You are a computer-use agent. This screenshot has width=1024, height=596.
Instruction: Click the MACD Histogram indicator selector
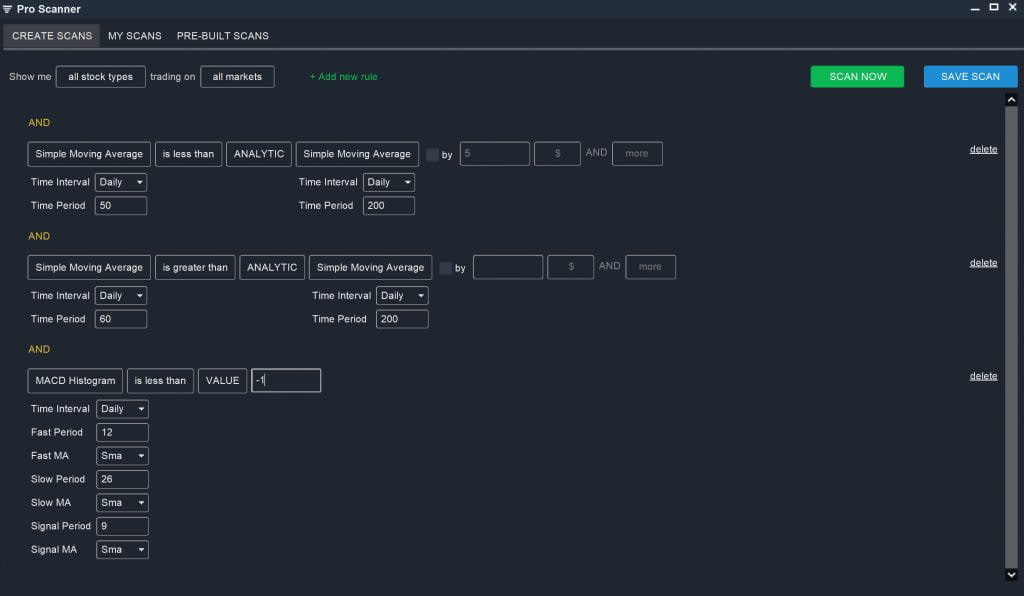tap(75, 381)
